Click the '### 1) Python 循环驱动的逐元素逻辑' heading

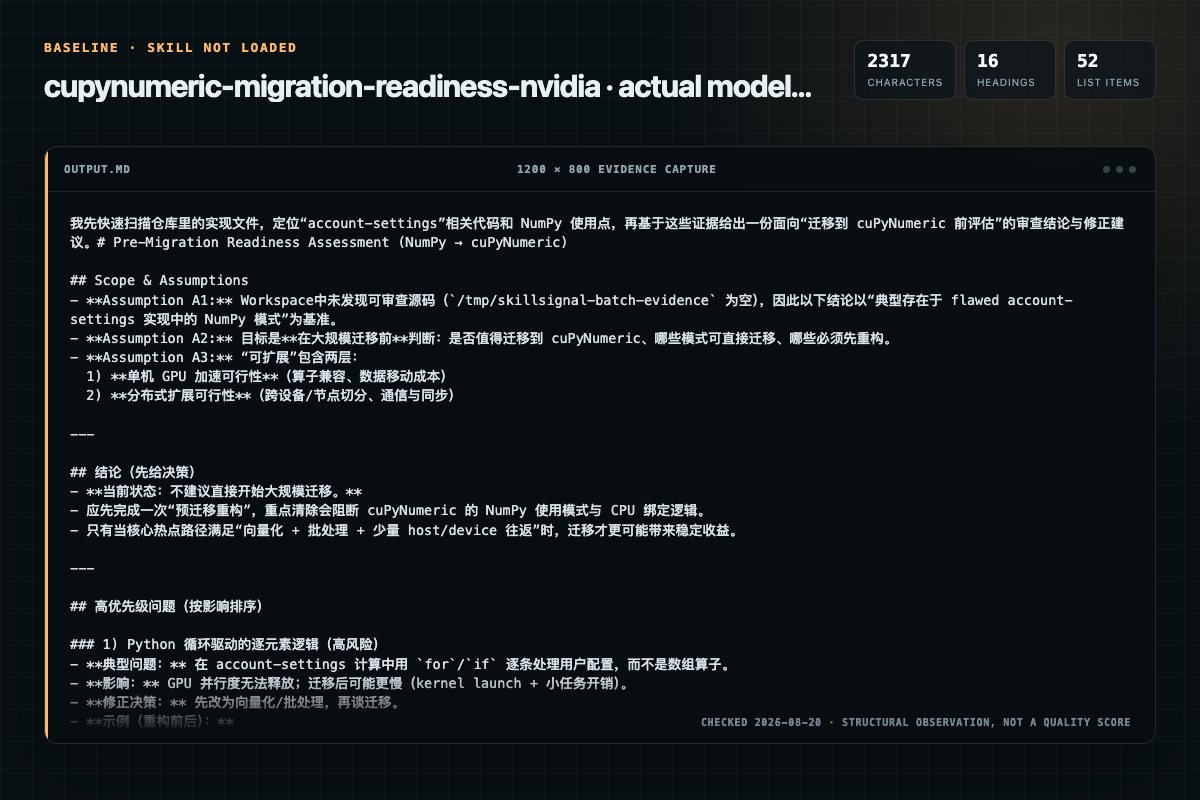(224, 644)
